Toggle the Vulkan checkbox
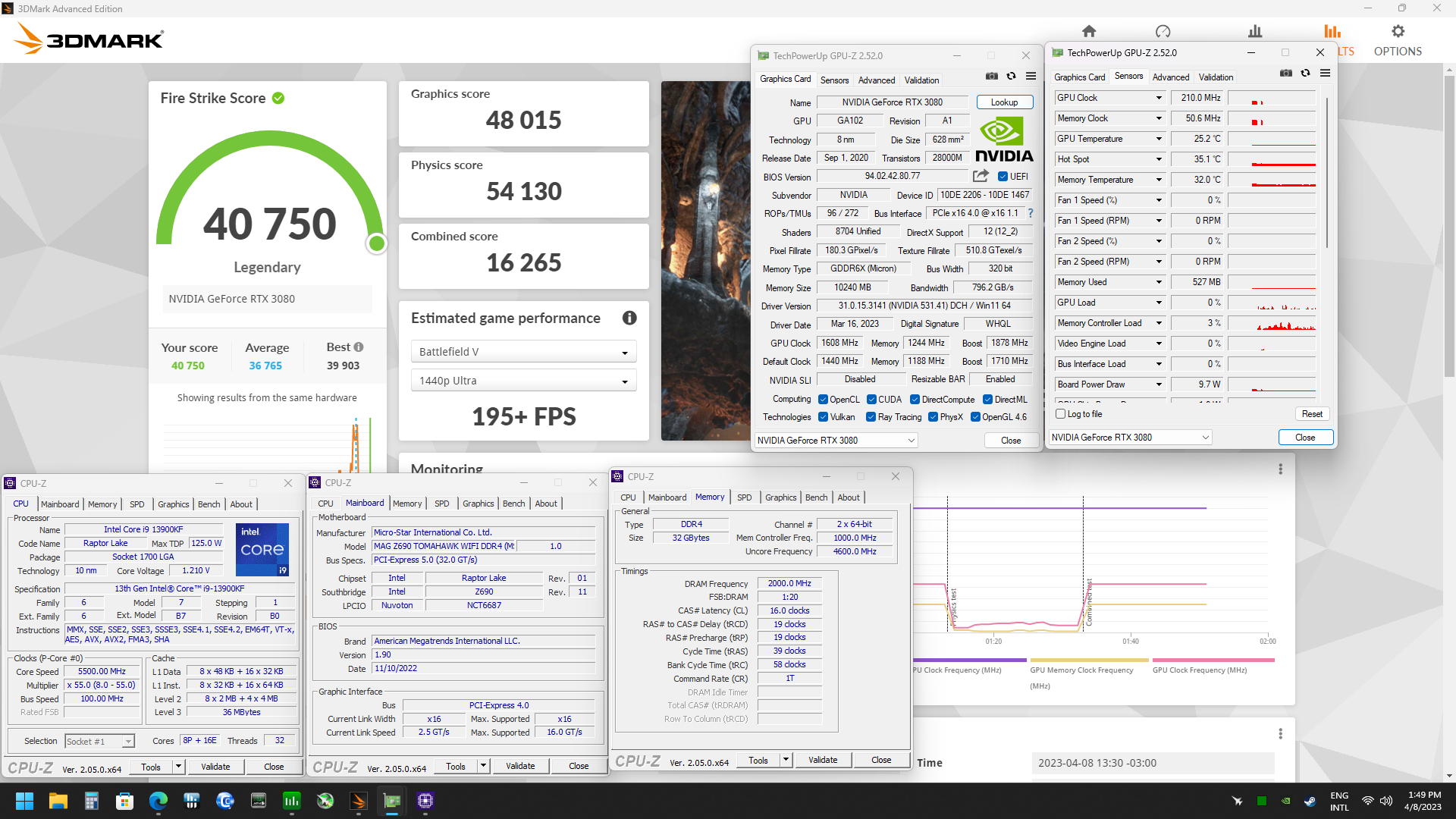The image size is (1456, 819). pyautogui.click(x=823, y=417)
